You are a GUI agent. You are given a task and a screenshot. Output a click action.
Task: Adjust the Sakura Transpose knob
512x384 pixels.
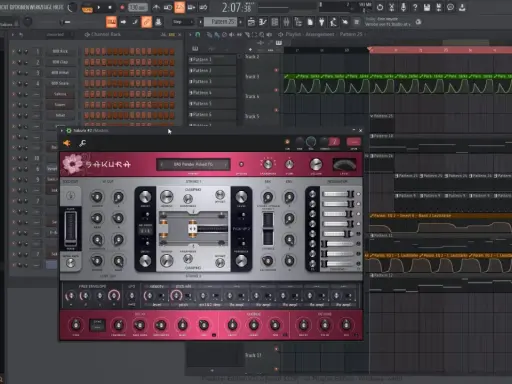tap(268, 164)
